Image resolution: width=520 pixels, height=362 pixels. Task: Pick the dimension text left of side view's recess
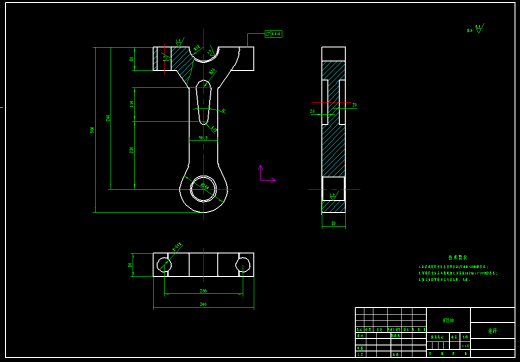pyautogui.click(x=312, y=111)
